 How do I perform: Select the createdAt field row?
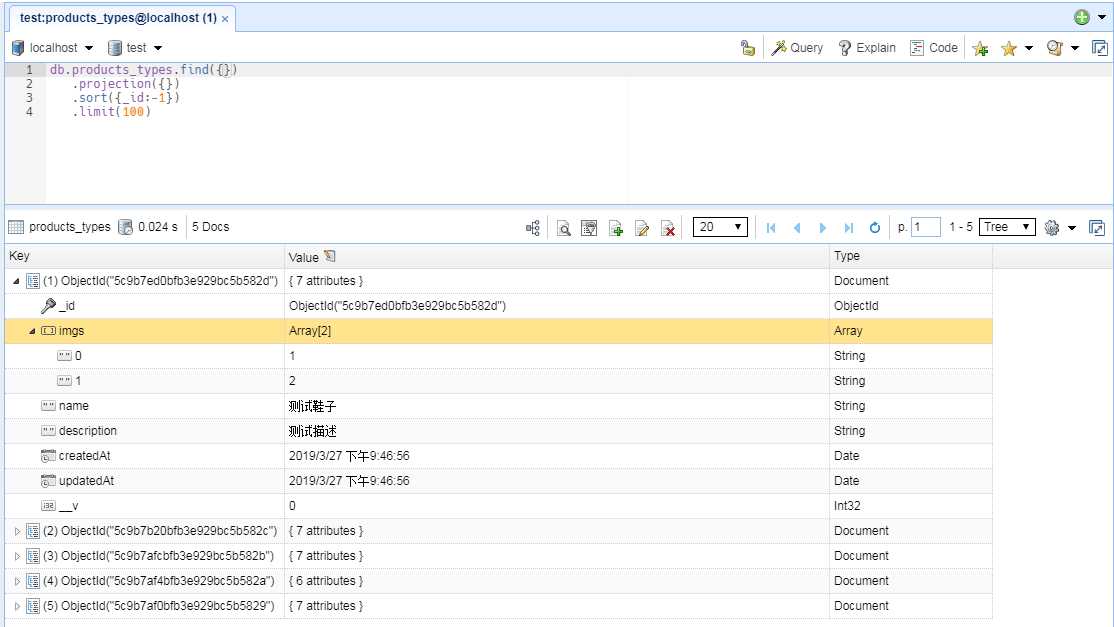(x=499, y=456)
